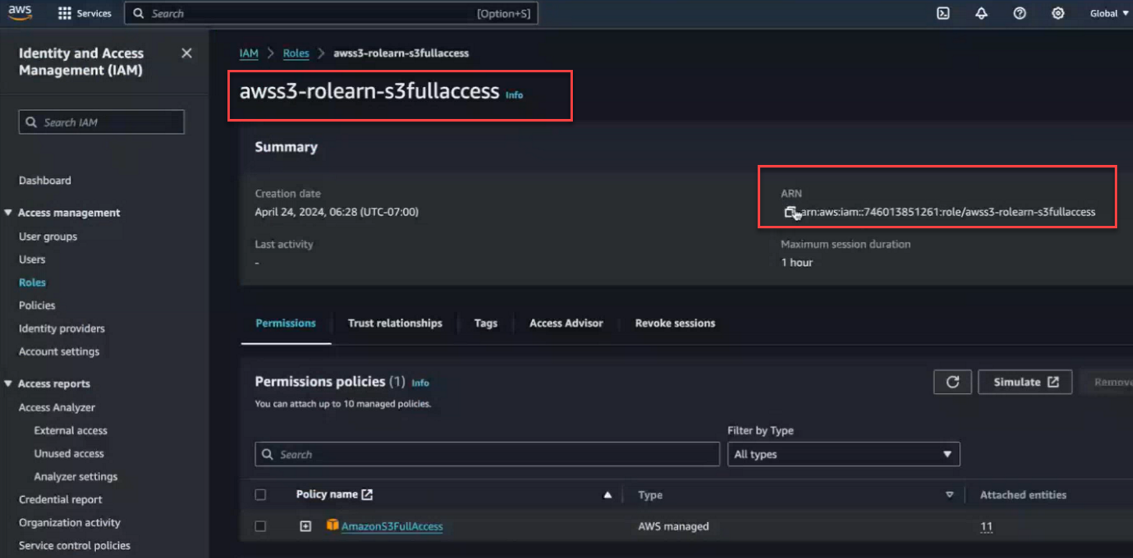Open the help question mark icon
This screenshot has width=1133, height=558.
(x=1020, y=13)
